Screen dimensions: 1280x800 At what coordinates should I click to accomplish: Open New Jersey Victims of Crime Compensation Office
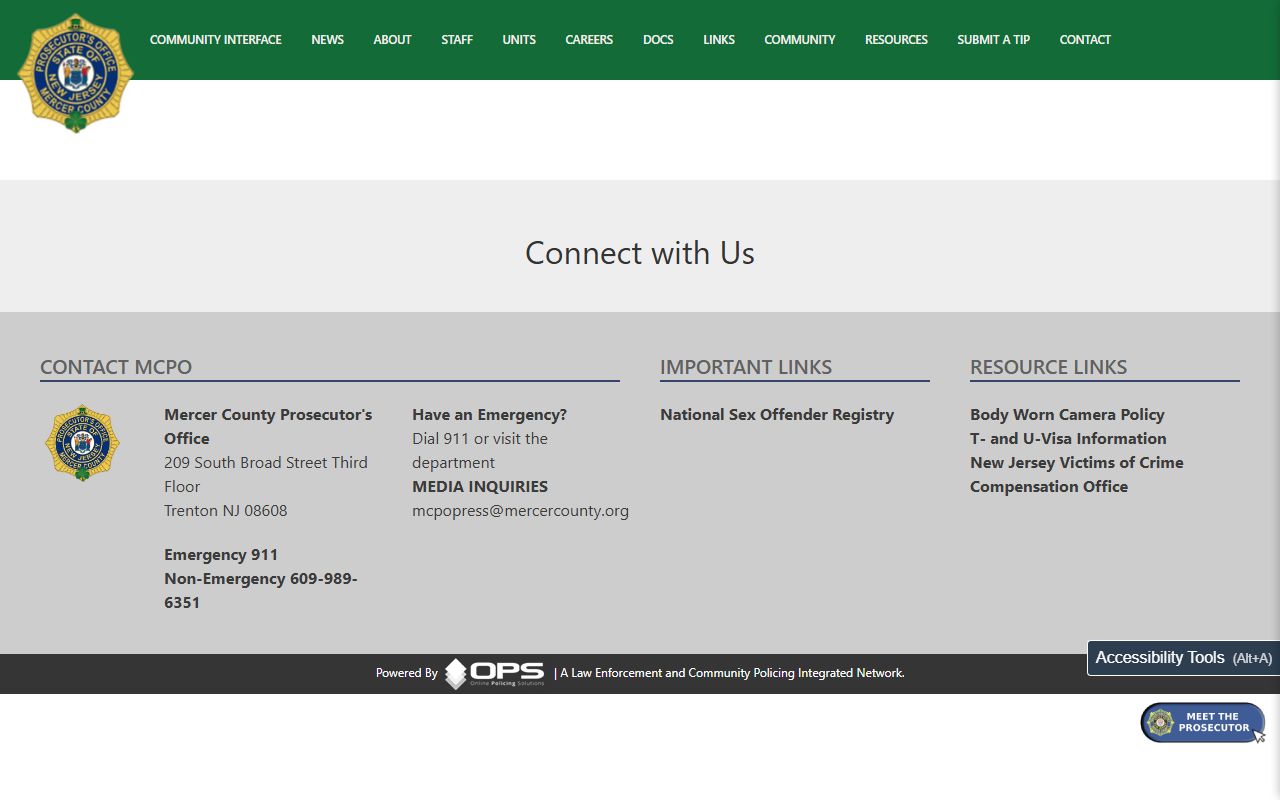(x=1077, y=475)
